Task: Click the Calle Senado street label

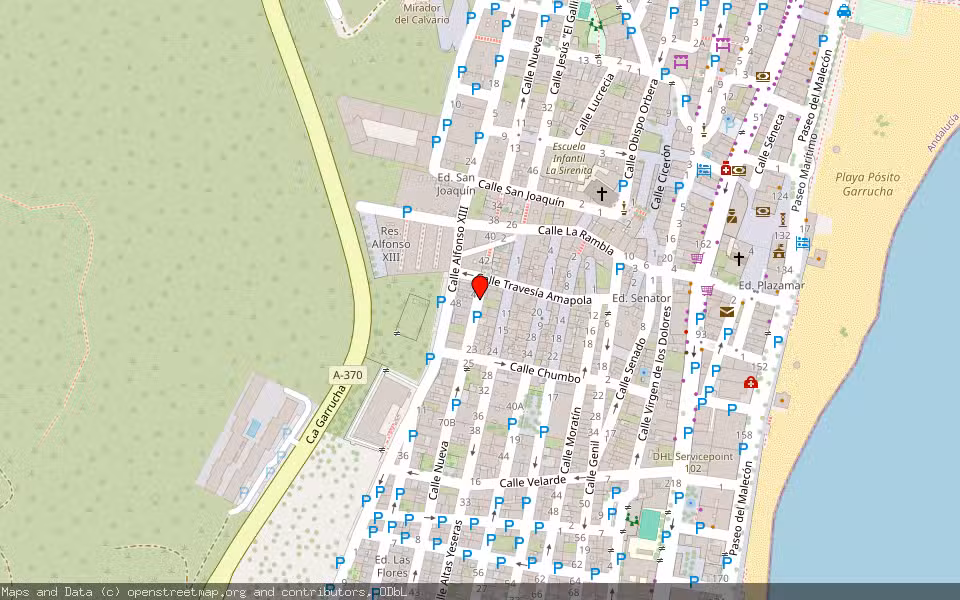Action: click(x=632, y=369)
